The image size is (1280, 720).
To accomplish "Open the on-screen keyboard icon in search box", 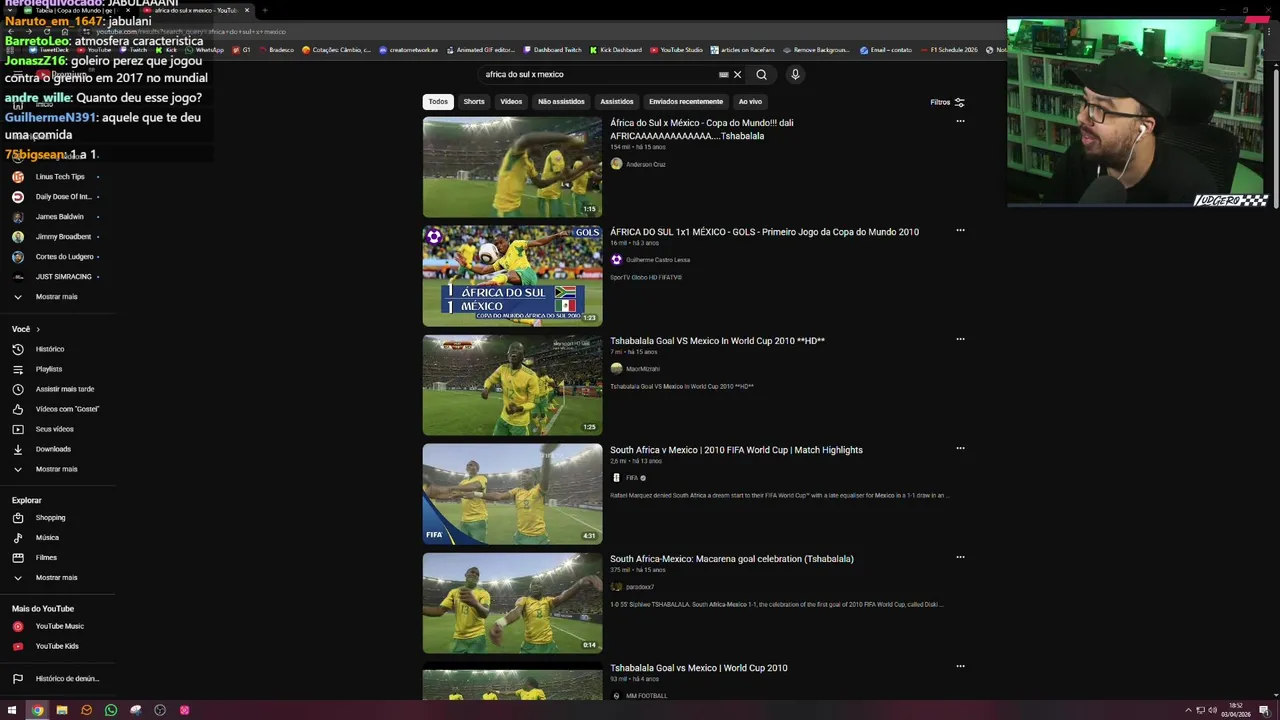I will coord(724,74).
